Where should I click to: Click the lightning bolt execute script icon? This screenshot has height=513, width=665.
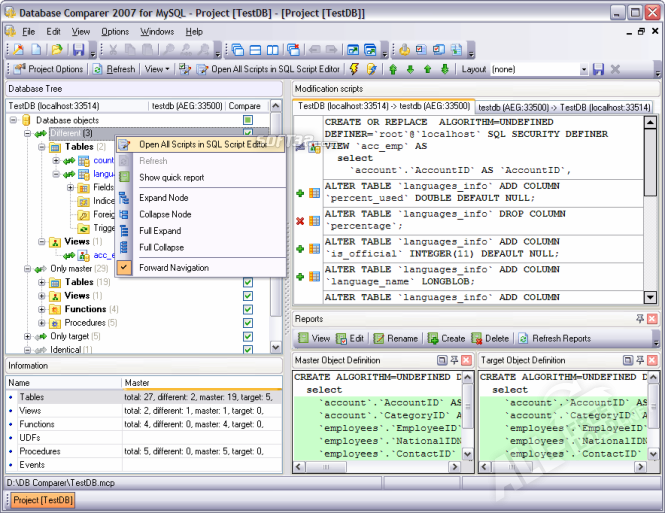coord(354,69)
